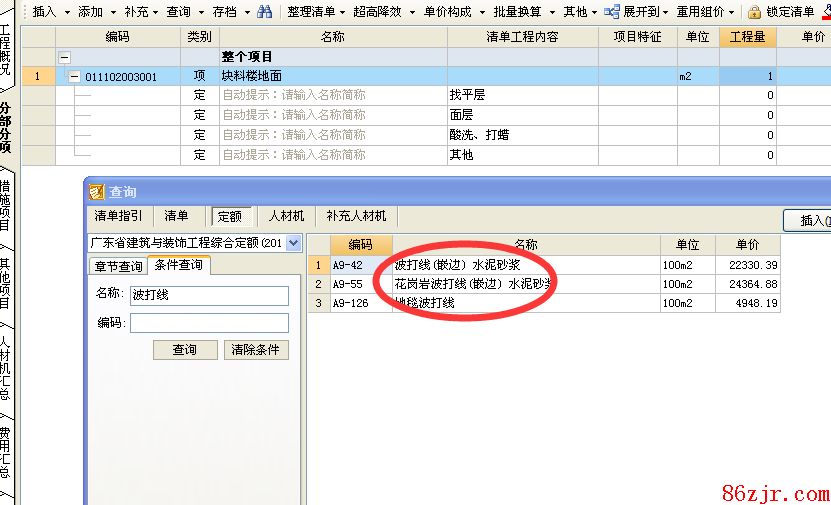Screen dimensions: 831x505
Task: Switch to the 清单指引 tab
Action: click(x=118, y=216)
